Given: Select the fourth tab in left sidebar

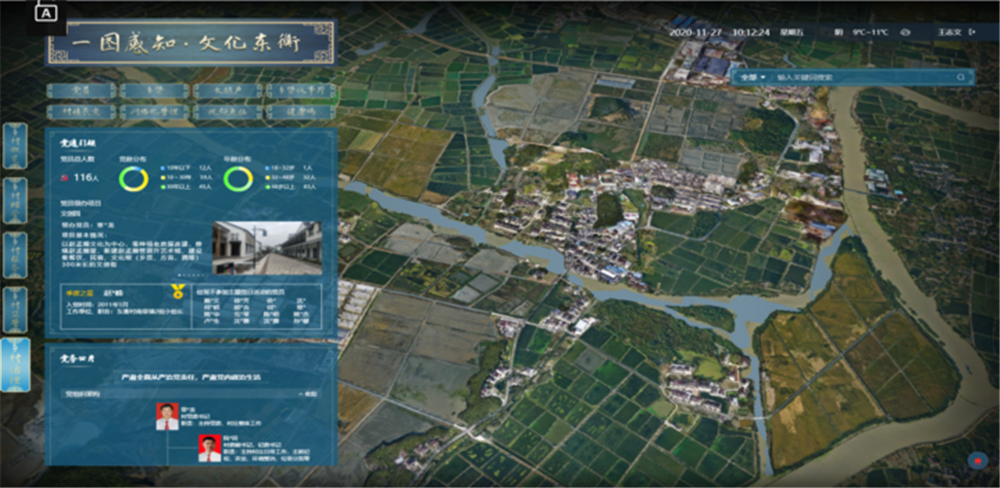Looking at the screenshot, I should click(x=15, y=310).
